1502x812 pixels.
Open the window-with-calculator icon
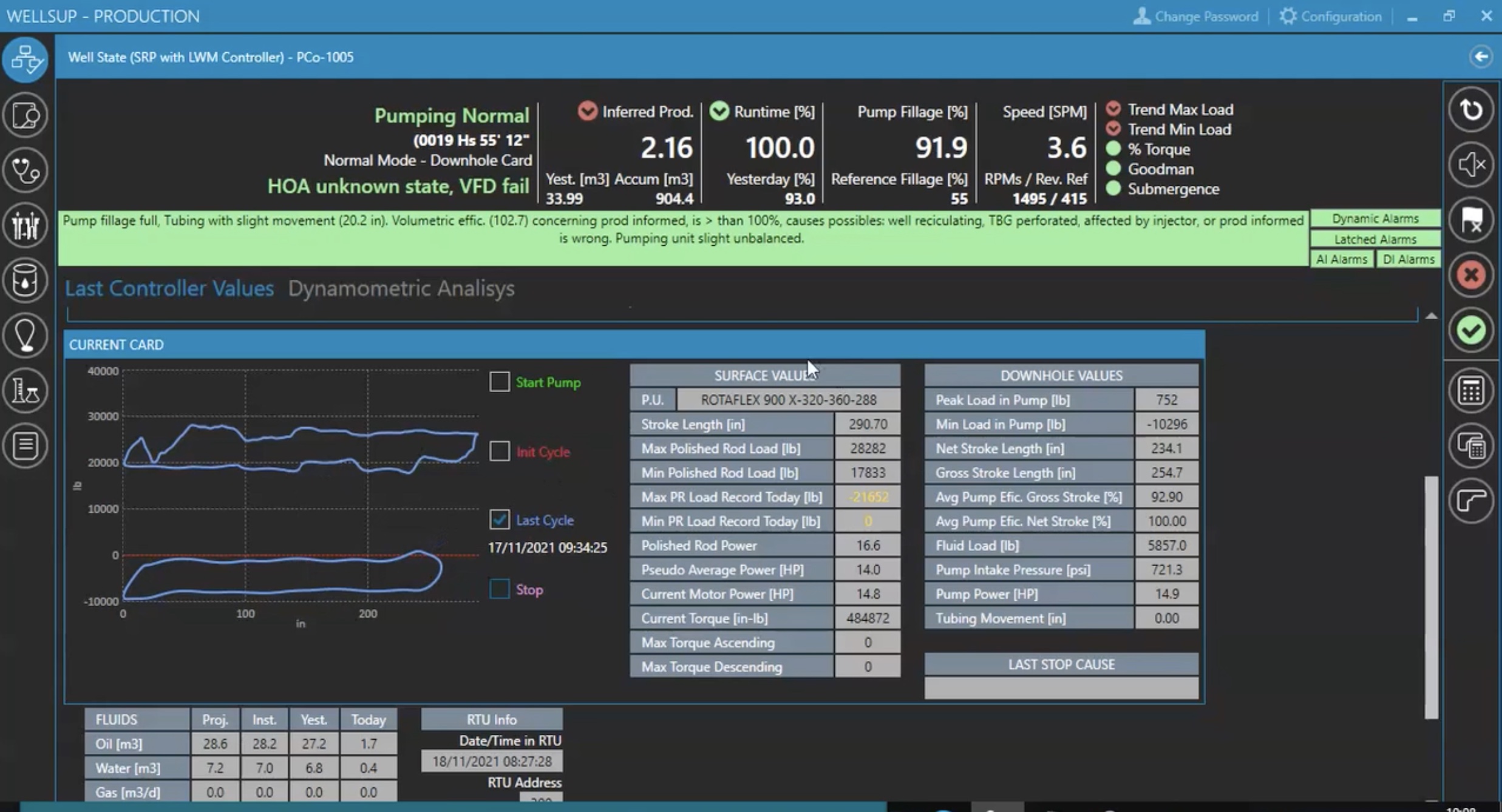[1471, 446]
